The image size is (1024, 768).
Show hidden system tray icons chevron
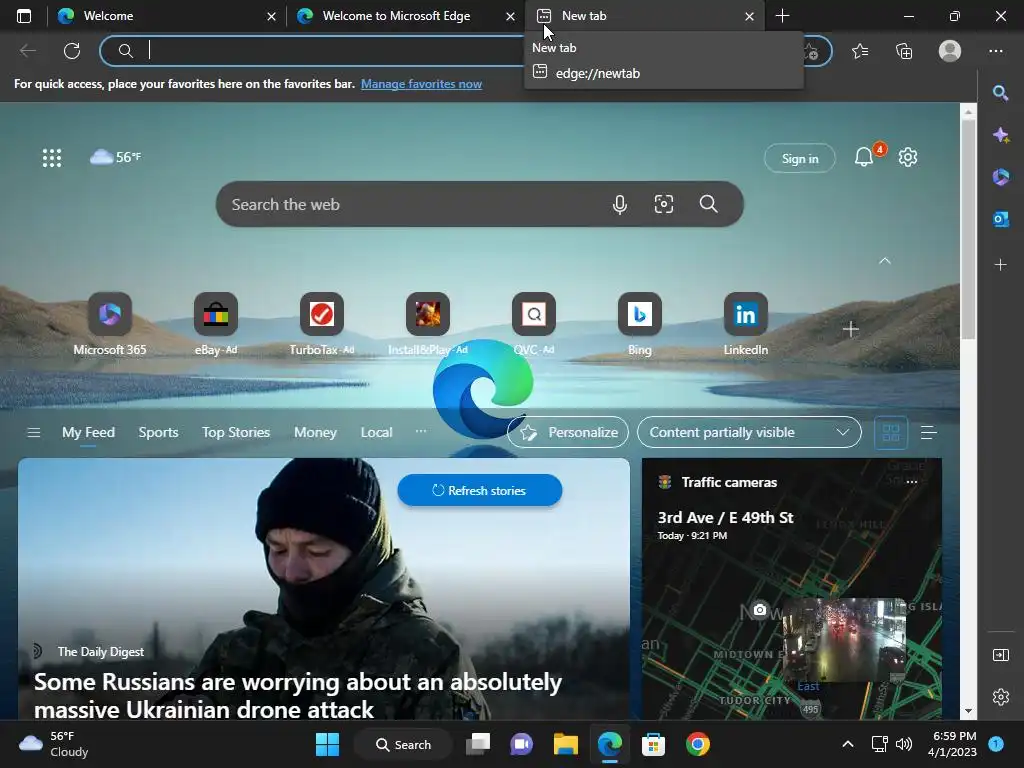click(848, 744)
